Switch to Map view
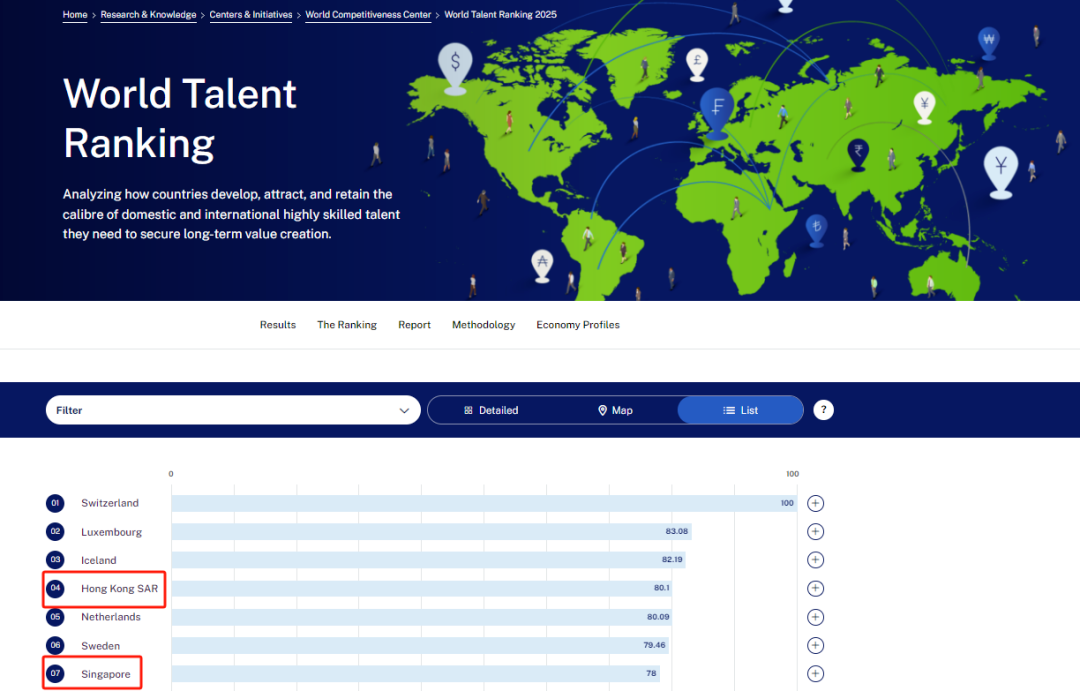Image resolution: width=1080 pixels, height=691 pixels. pyautogui.click(x=615, y=410)
